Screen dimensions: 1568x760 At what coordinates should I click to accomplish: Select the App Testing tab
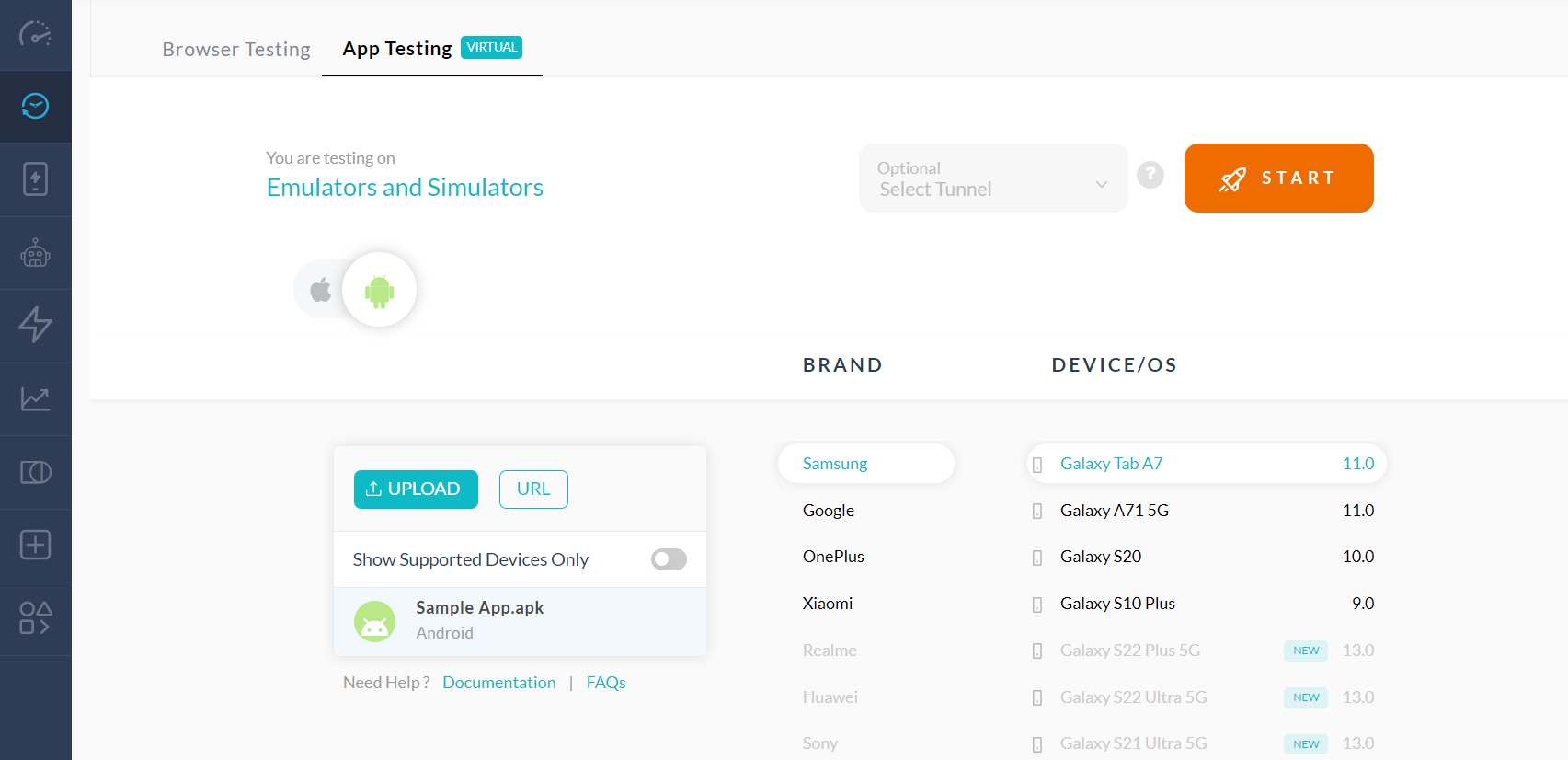pos(431,48)
